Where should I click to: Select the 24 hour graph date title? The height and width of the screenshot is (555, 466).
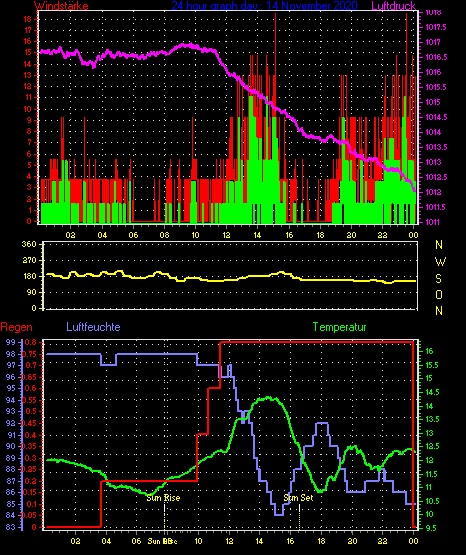(264, 5)
